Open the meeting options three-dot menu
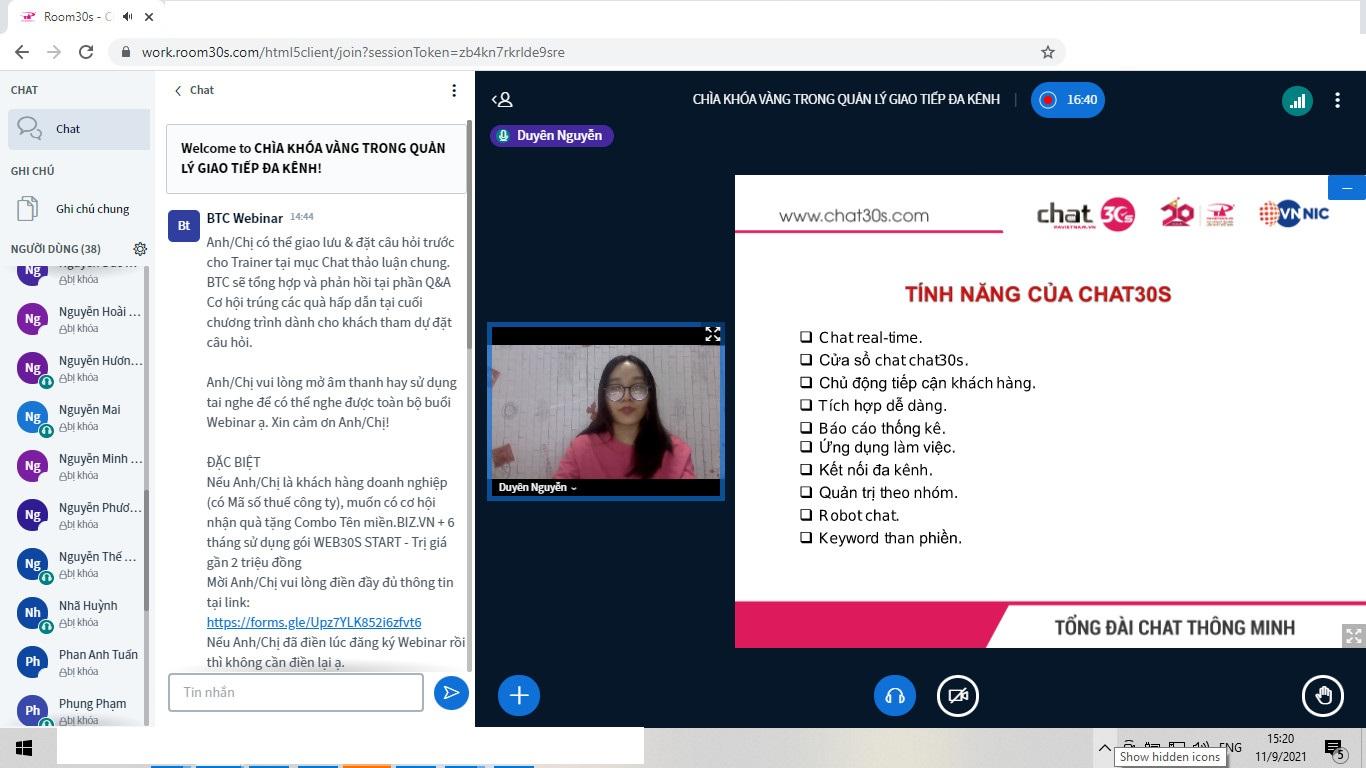 pyautogui.click(x=1337, y=100)
